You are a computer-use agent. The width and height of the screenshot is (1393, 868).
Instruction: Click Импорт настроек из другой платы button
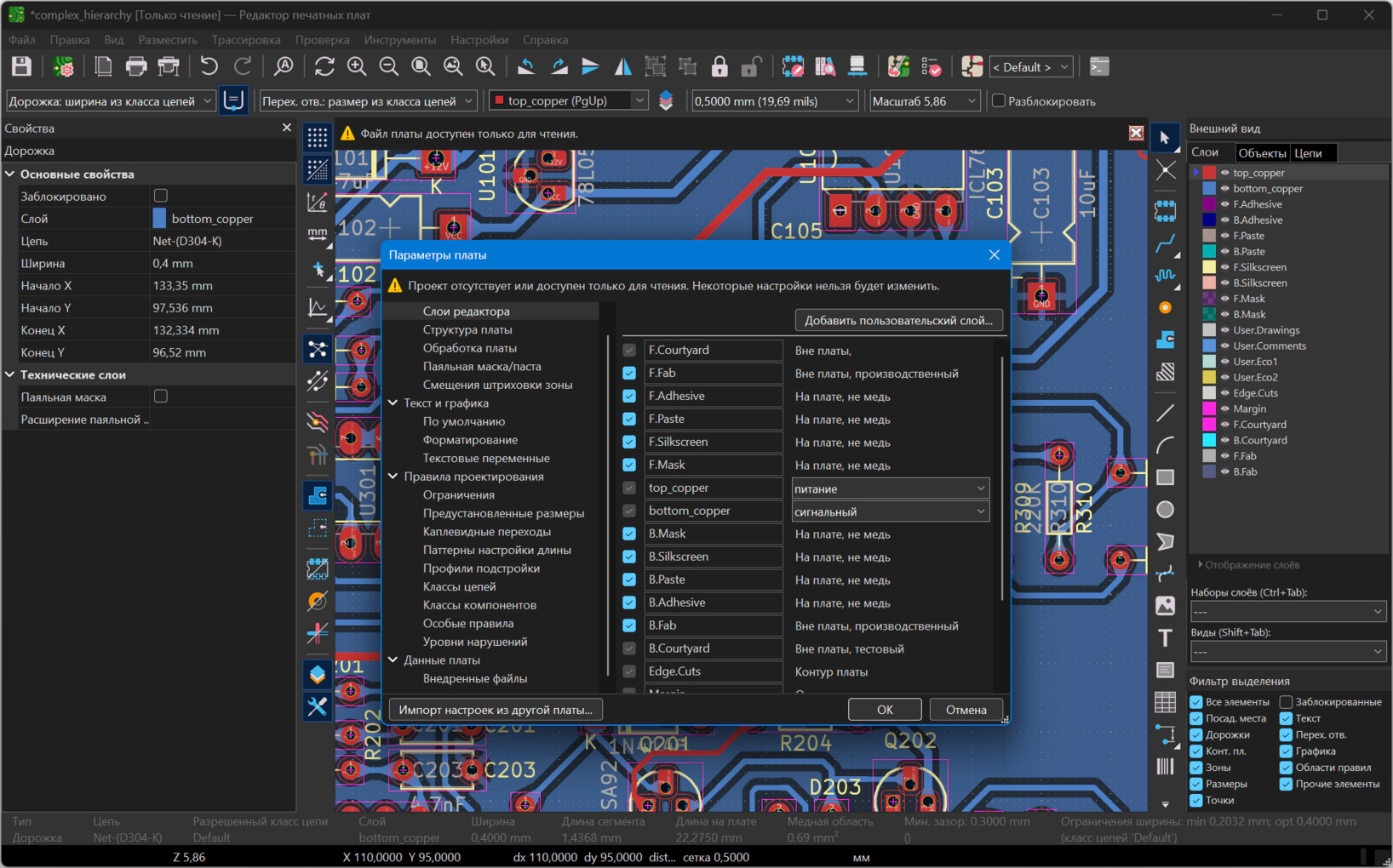click(496, 710)
